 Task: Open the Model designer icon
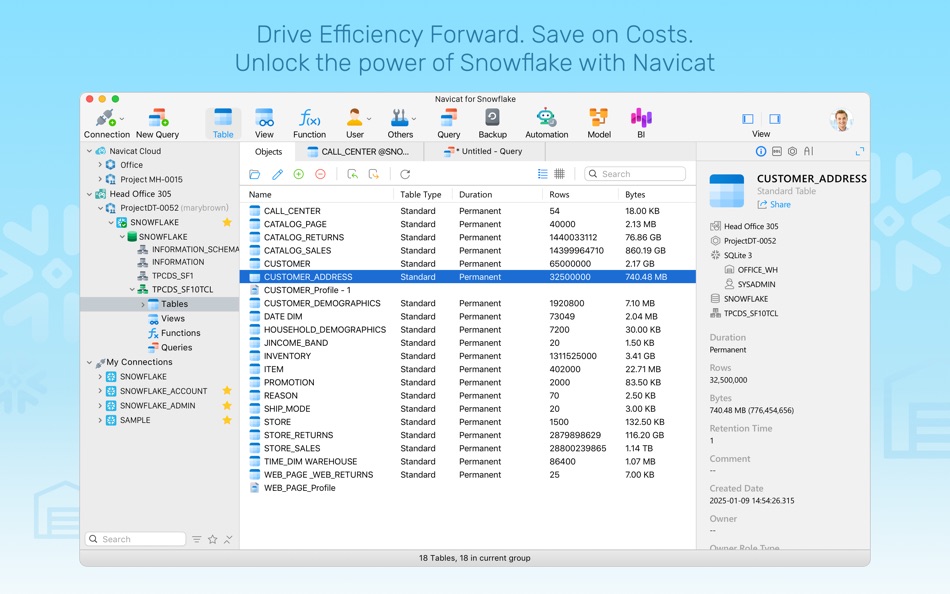coord(597,120)
